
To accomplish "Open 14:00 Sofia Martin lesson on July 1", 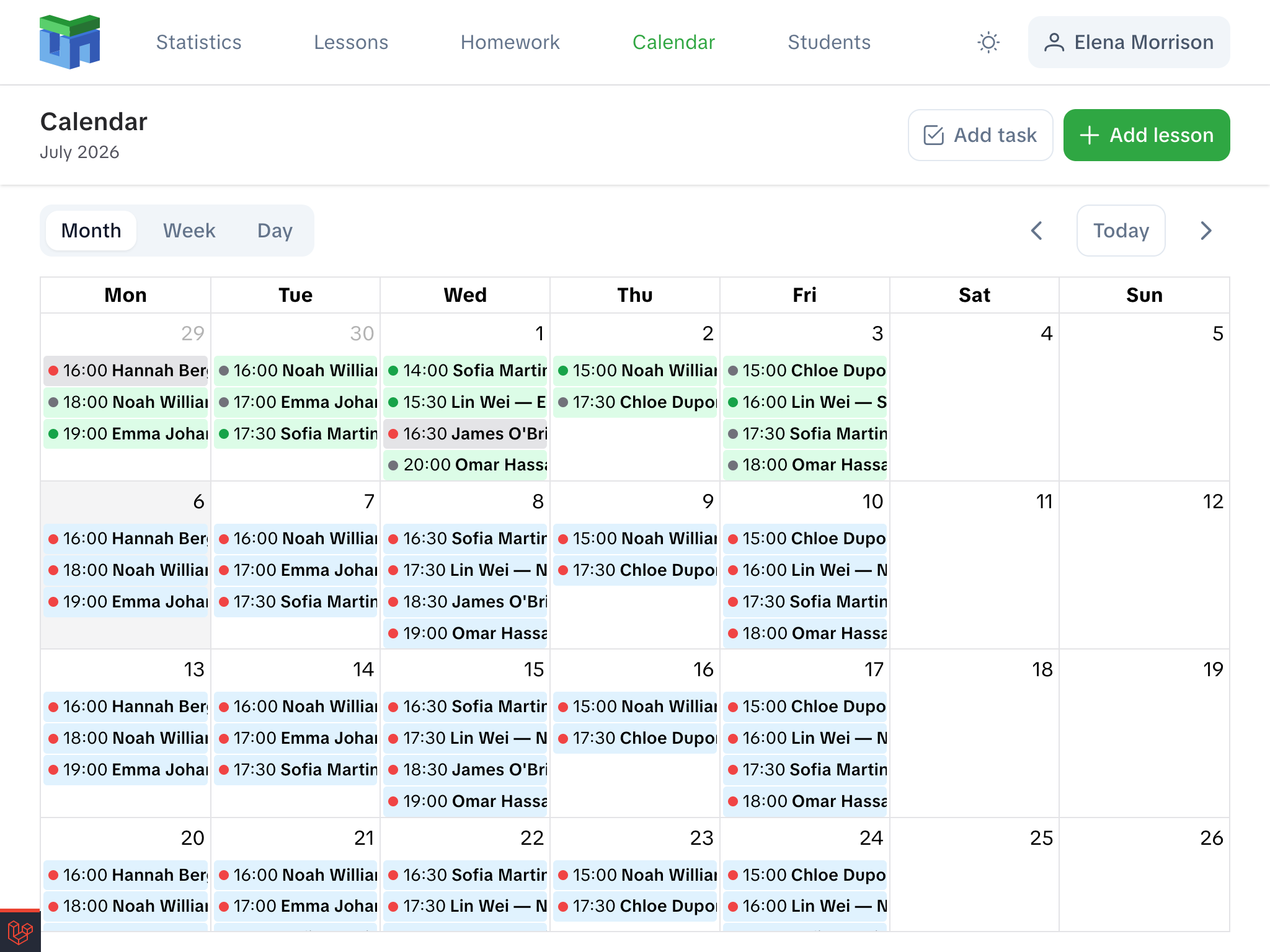I will pyautogui.click(x=465, y=371).
